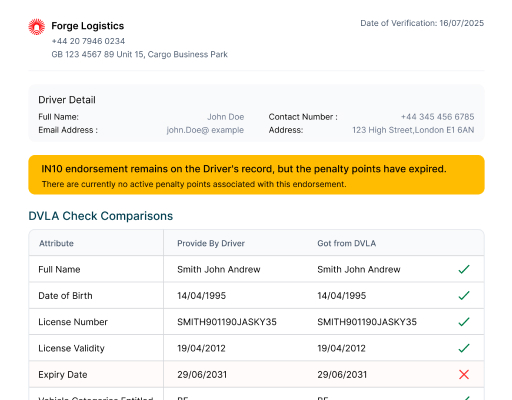
Task: Click the Attribute column header
Action: (x=56, y=243)
